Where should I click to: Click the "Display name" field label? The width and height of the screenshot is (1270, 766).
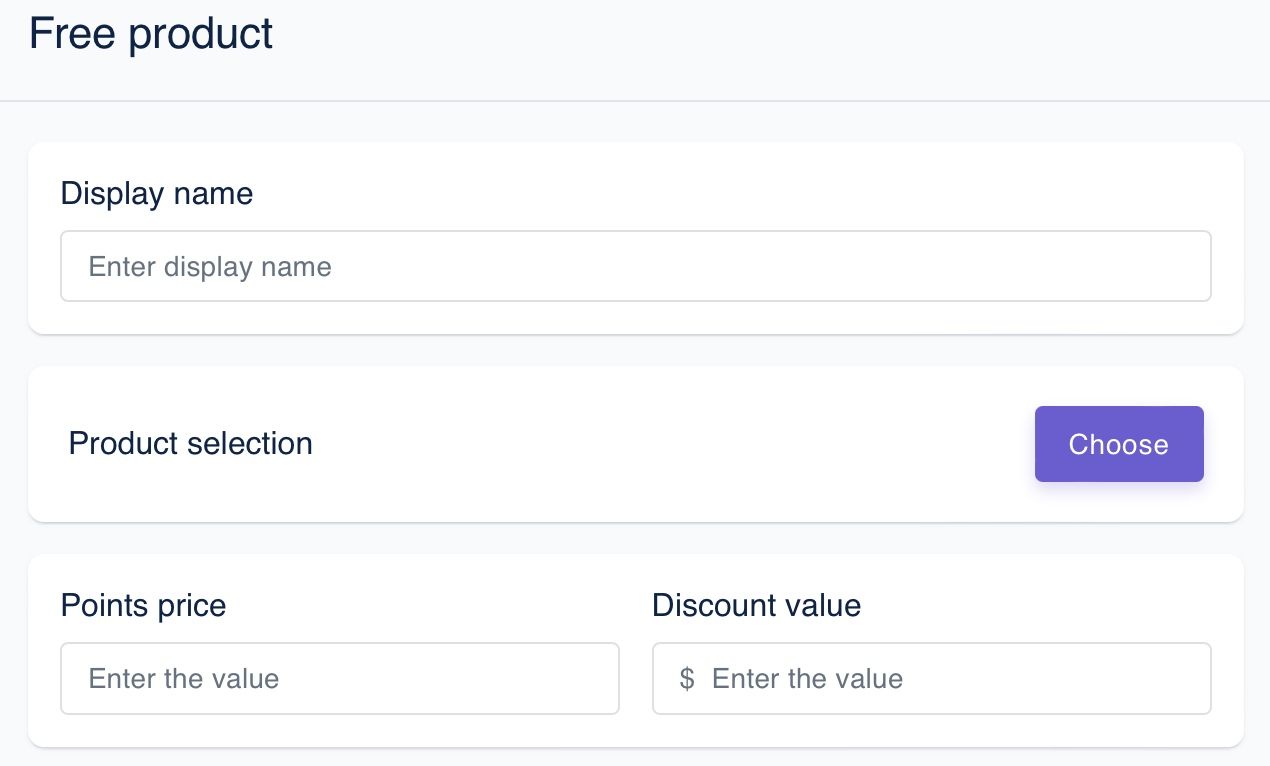[x=157, y=193]
